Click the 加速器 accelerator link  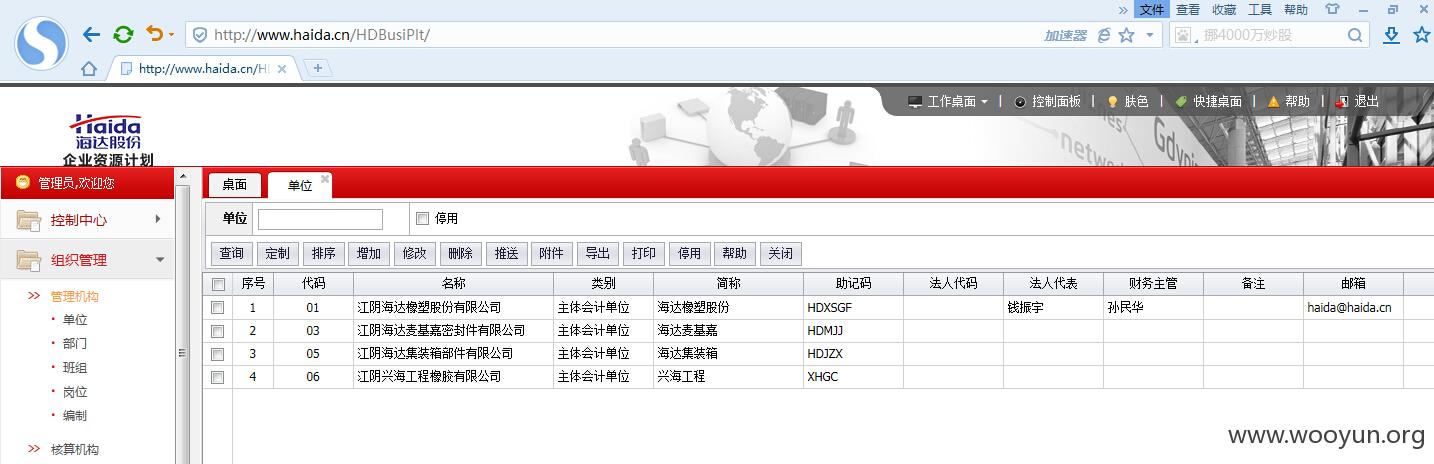tap(1065, 35)
